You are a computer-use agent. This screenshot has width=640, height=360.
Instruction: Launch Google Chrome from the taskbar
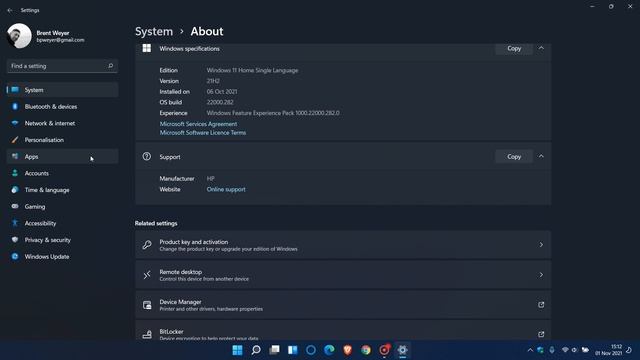click(366, 350)
